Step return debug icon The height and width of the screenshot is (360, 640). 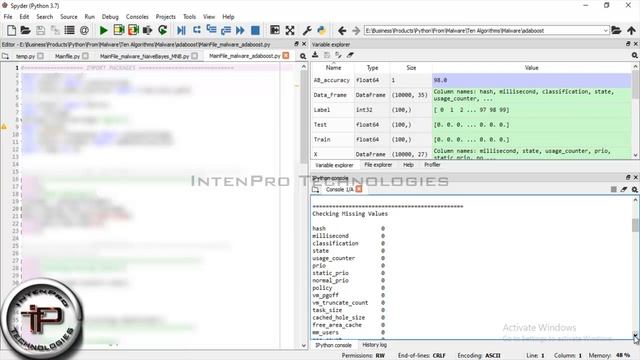pyautogui.click(x=226, y=30)
